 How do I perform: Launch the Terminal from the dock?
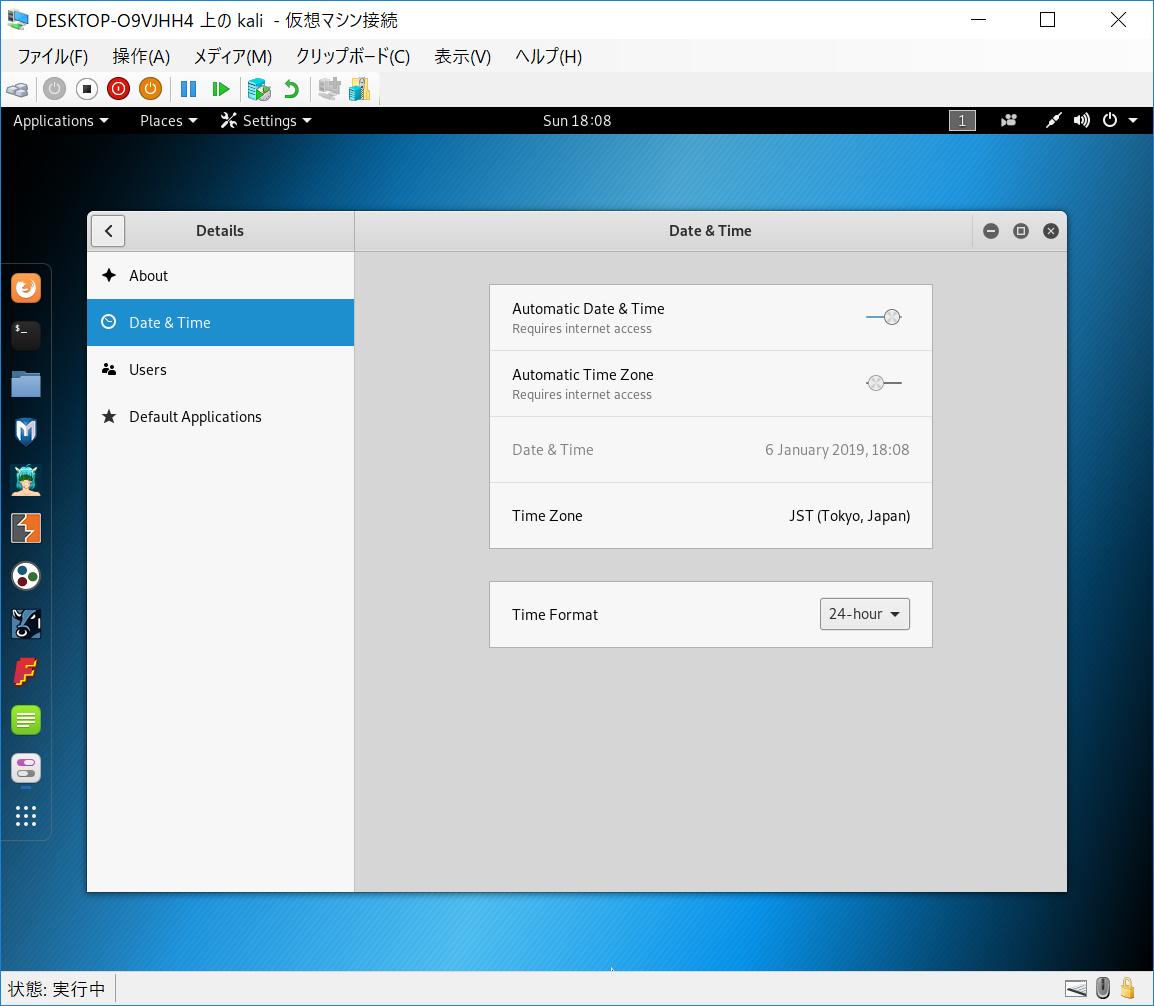(x=26, y=336)
